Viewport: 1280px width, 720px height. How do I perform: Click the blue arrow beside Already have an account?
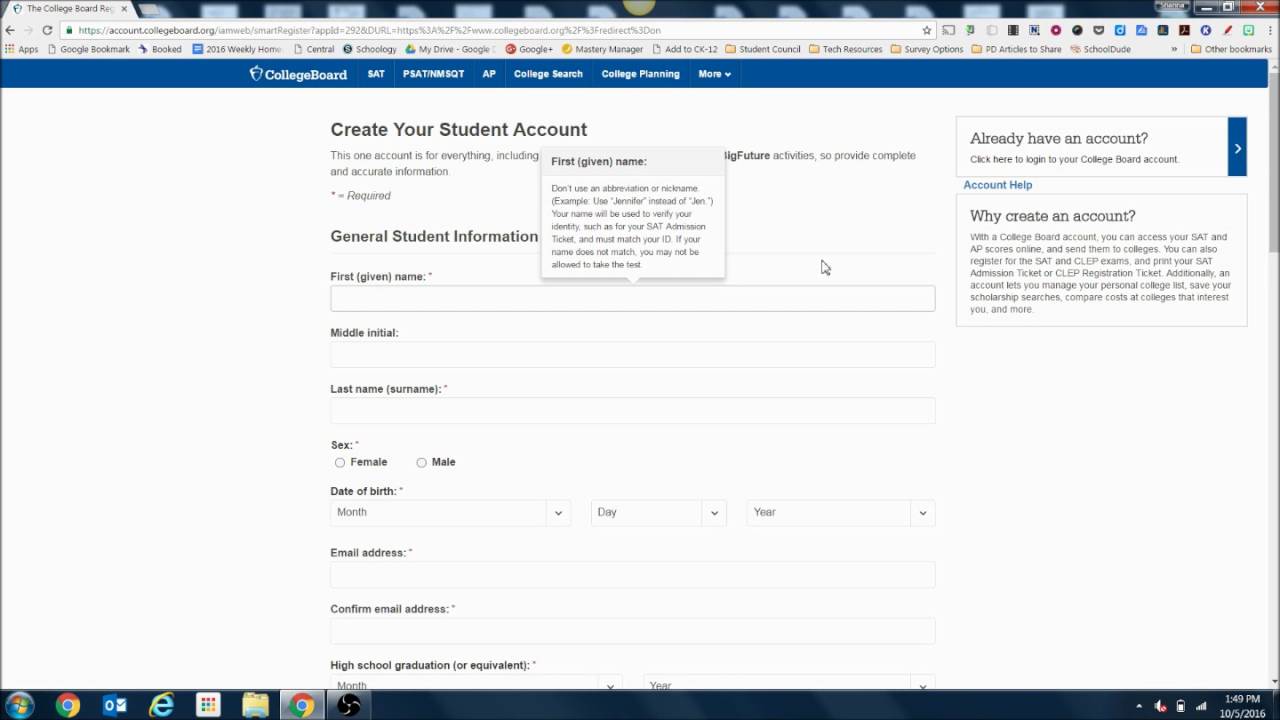[1237, 147]
